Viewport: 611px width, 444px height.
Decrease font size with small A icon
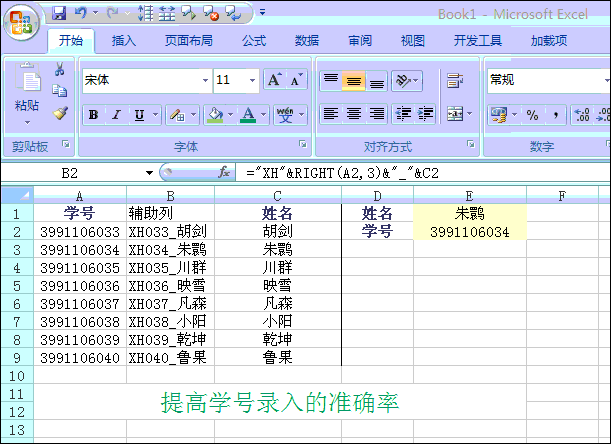coord(296,80)
